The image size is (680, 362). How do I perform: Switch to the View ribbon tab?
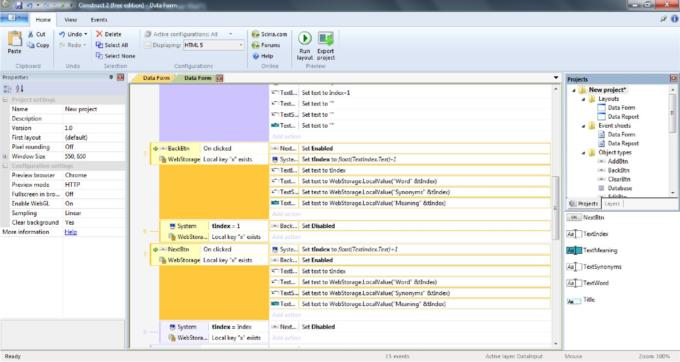click(x=70, y=20)
